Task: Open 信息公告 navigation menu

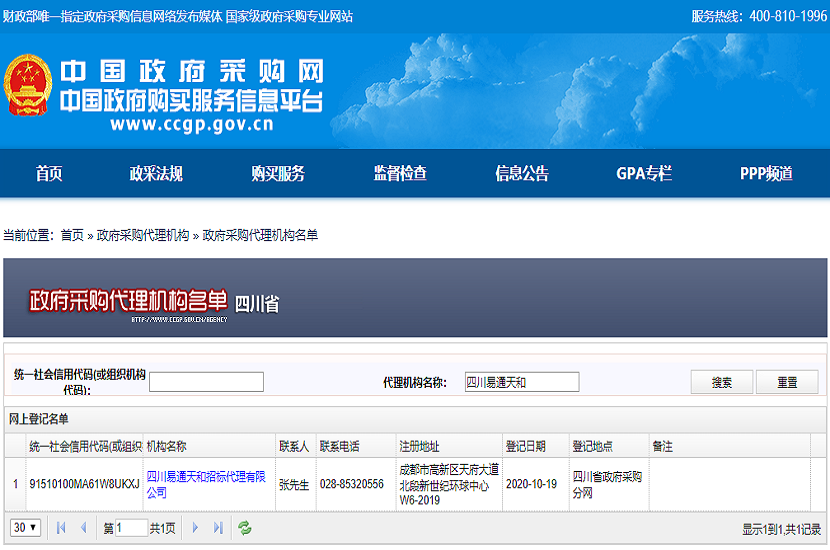Action: pos(522,173)
